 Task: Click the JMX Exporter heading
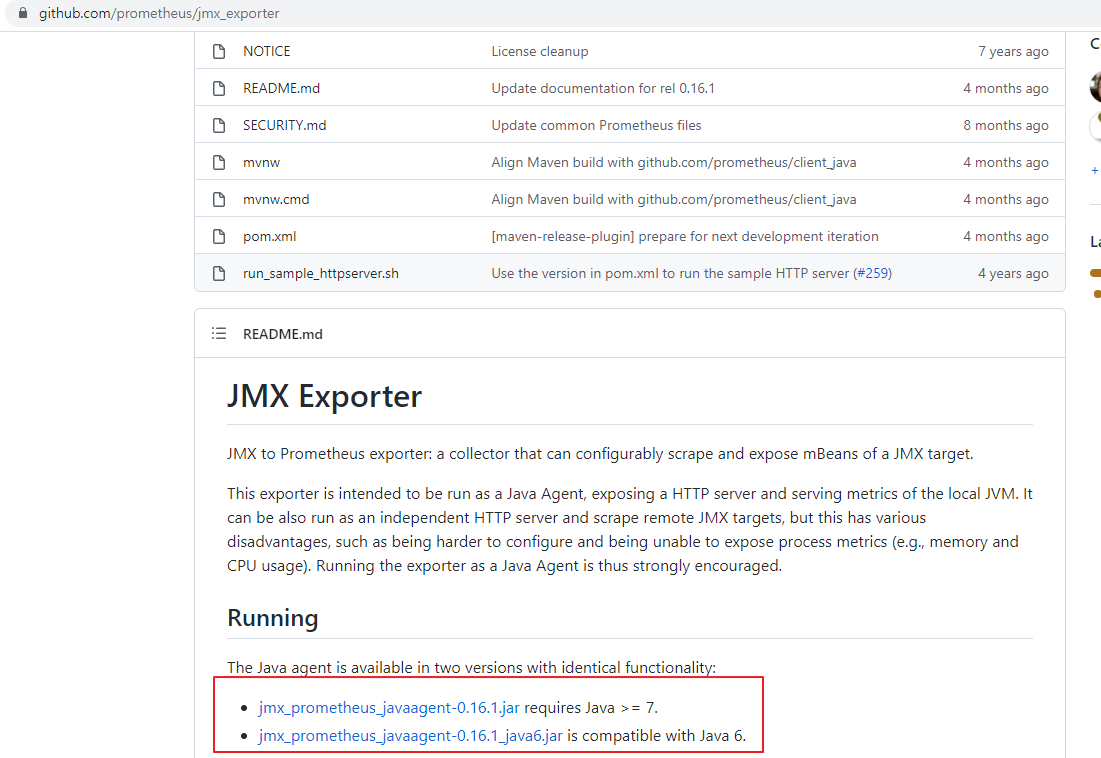[x=324, y=397]
